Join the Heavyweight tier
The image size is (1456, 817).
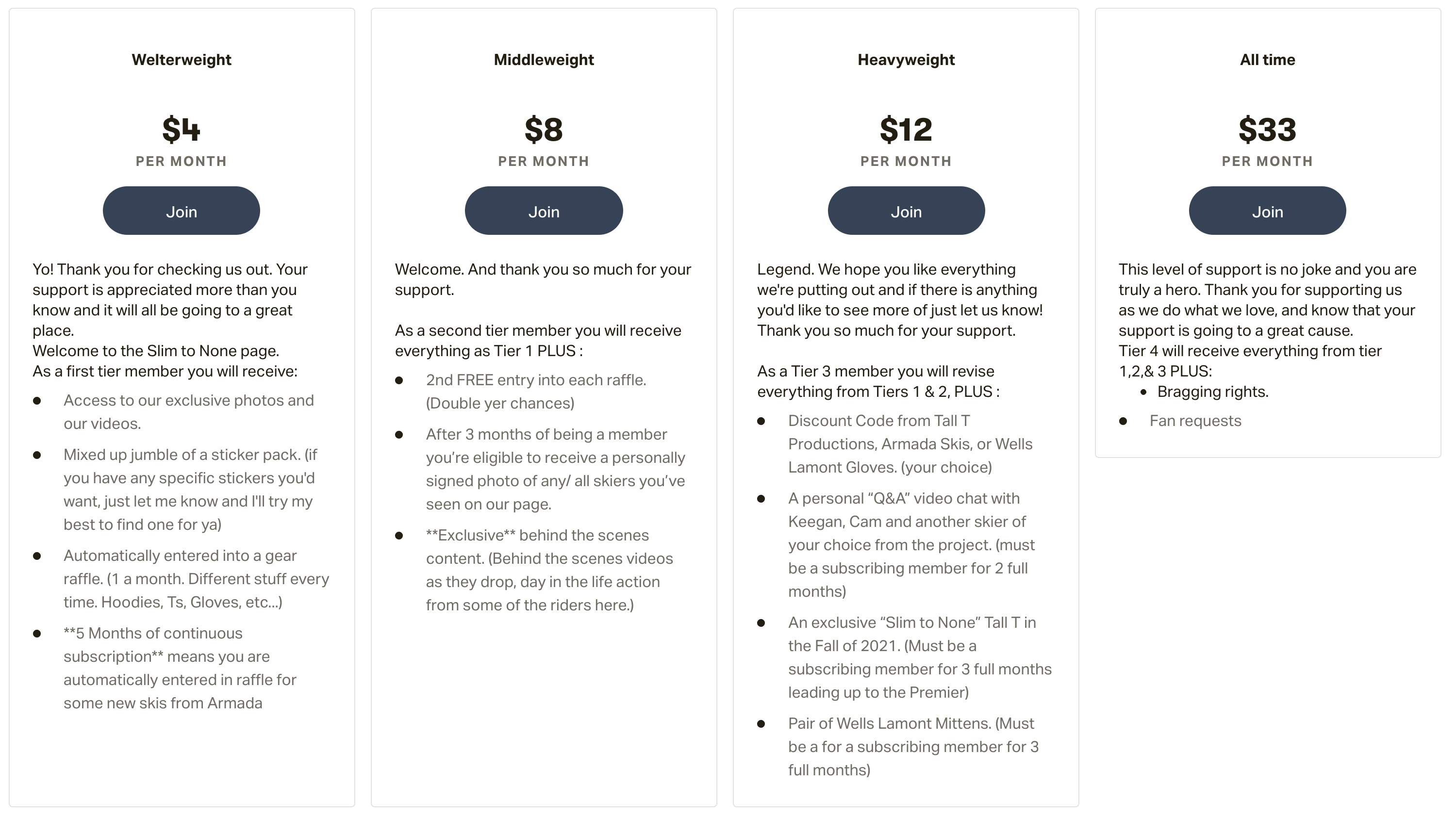[906, 212]
